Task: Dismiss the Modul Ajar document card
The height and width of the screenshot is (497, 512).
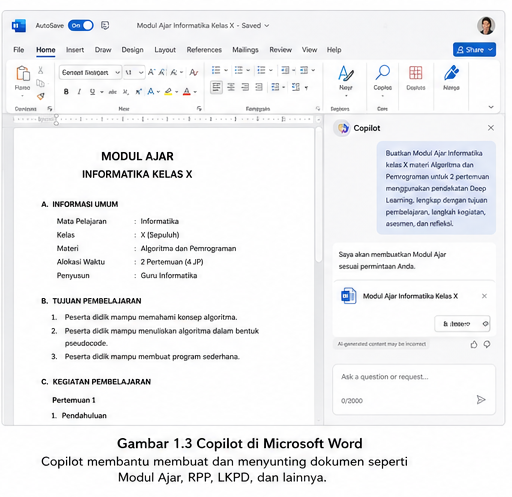Action: pyautogui.click(x=484, y=296)
